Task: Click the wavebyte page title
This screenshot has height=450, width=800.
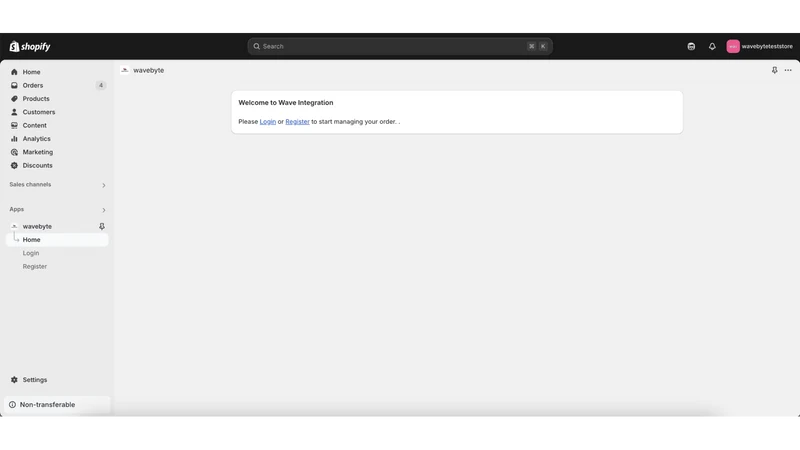Action: tap(148, 70)
